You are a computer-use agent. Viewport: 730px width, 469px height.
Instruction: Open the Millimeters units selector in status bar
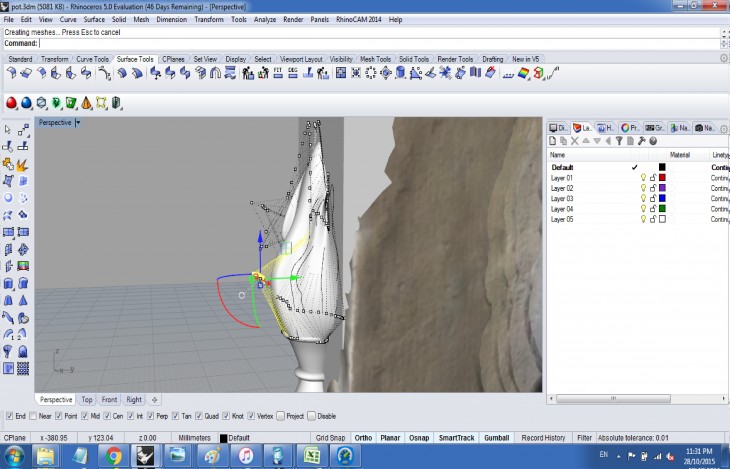coord(194,438)
